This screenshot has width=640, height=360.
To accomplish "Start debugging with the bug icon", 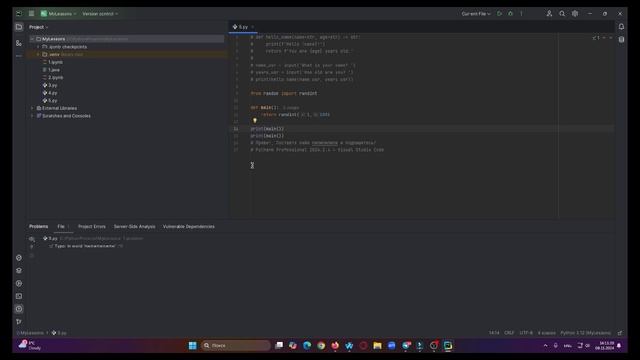I will 510,13.
